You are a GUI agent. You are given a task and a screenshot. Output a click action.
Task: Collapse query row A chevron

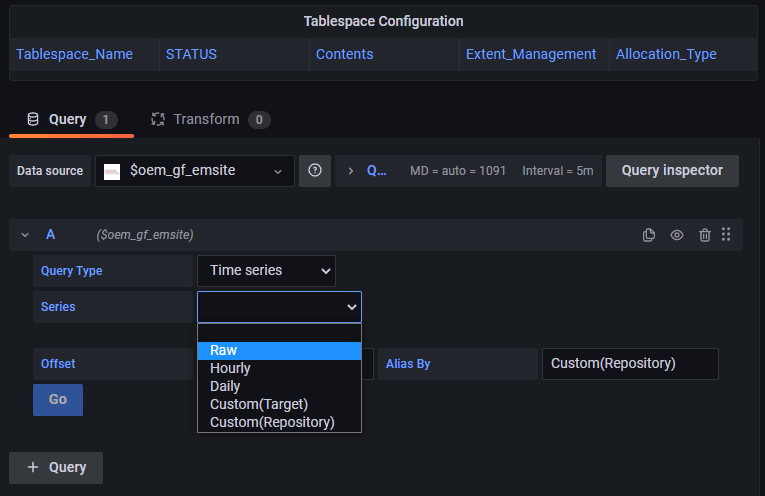pos(25,235)
